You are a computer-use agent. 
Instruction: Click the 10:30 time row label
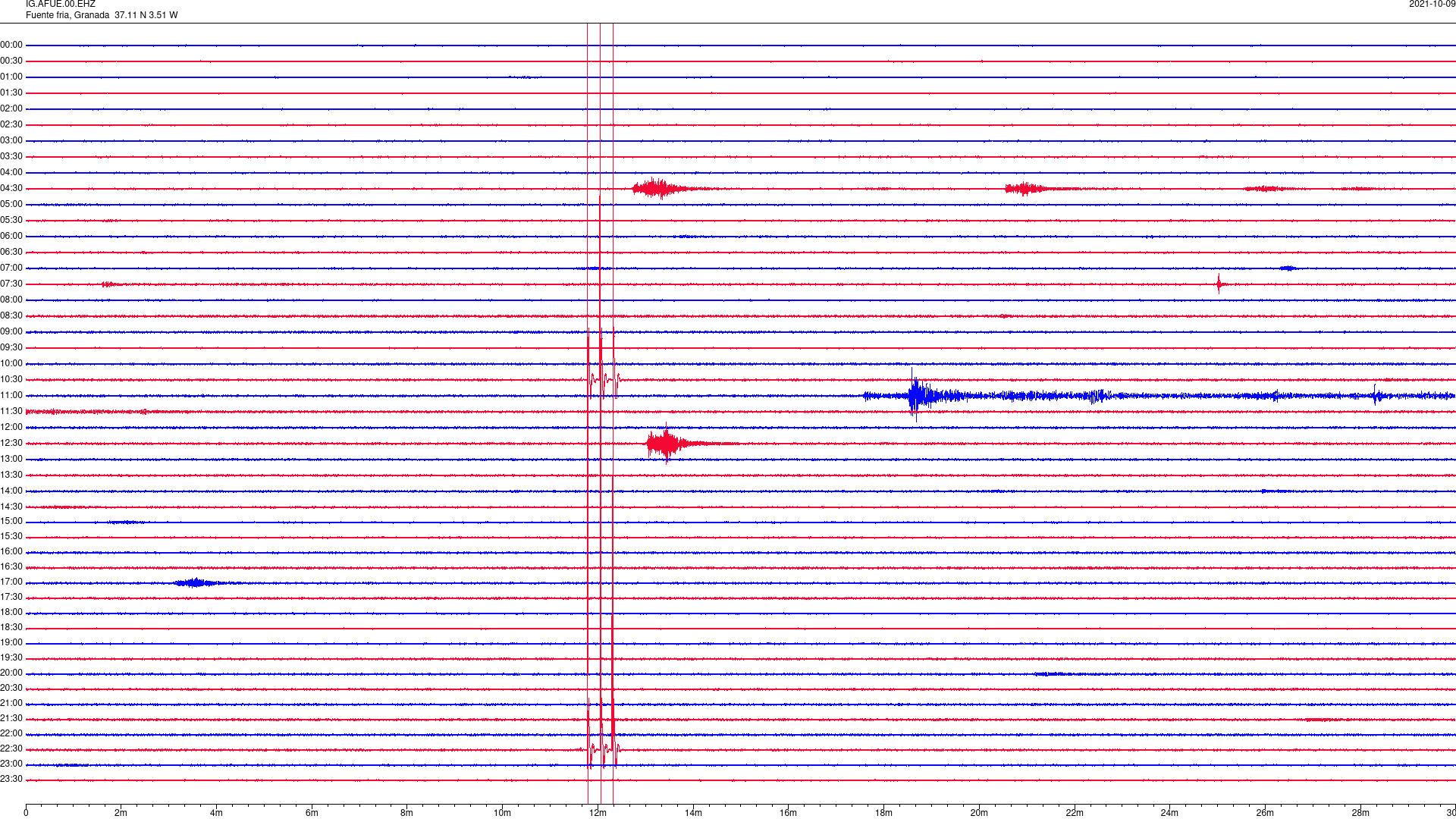pyautogui.click(x=11, y=380)
